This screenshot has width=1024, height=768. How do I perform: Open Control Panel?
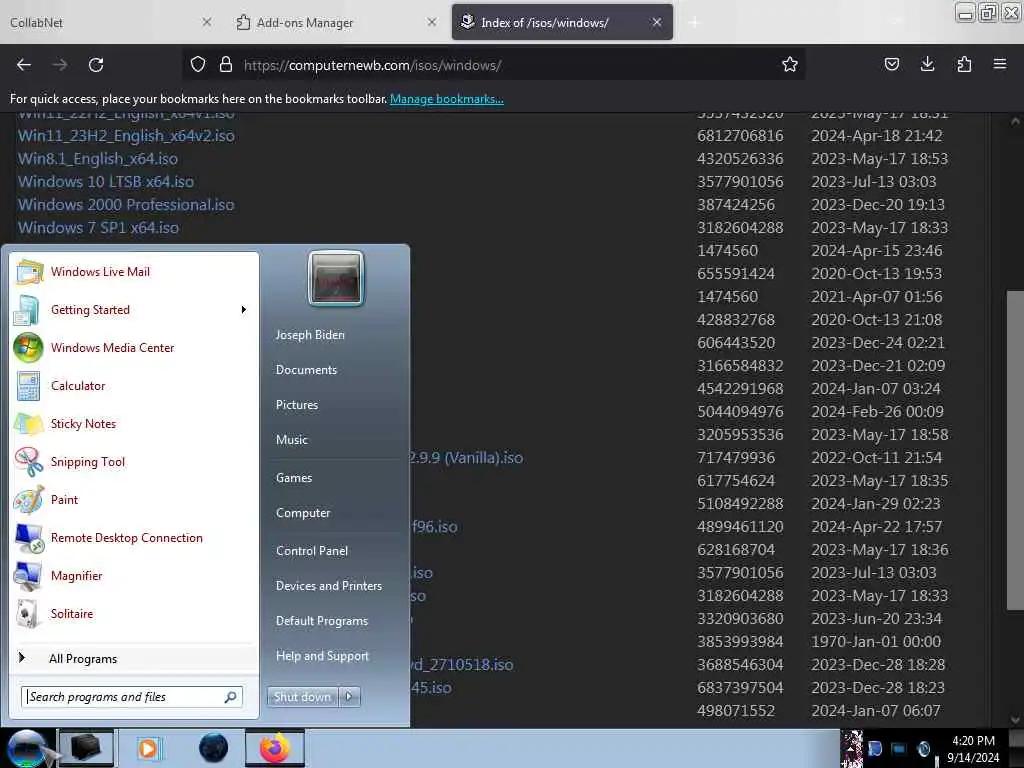click(x=312, y=551)
